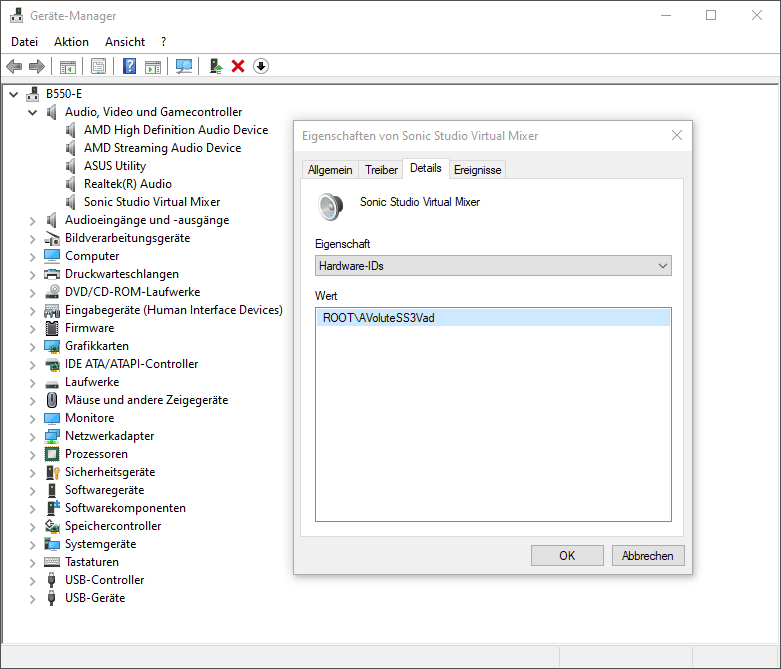
Task: Click the Mäuse und andere Zeigegeräte mouse icon
Action: point(52,400)
